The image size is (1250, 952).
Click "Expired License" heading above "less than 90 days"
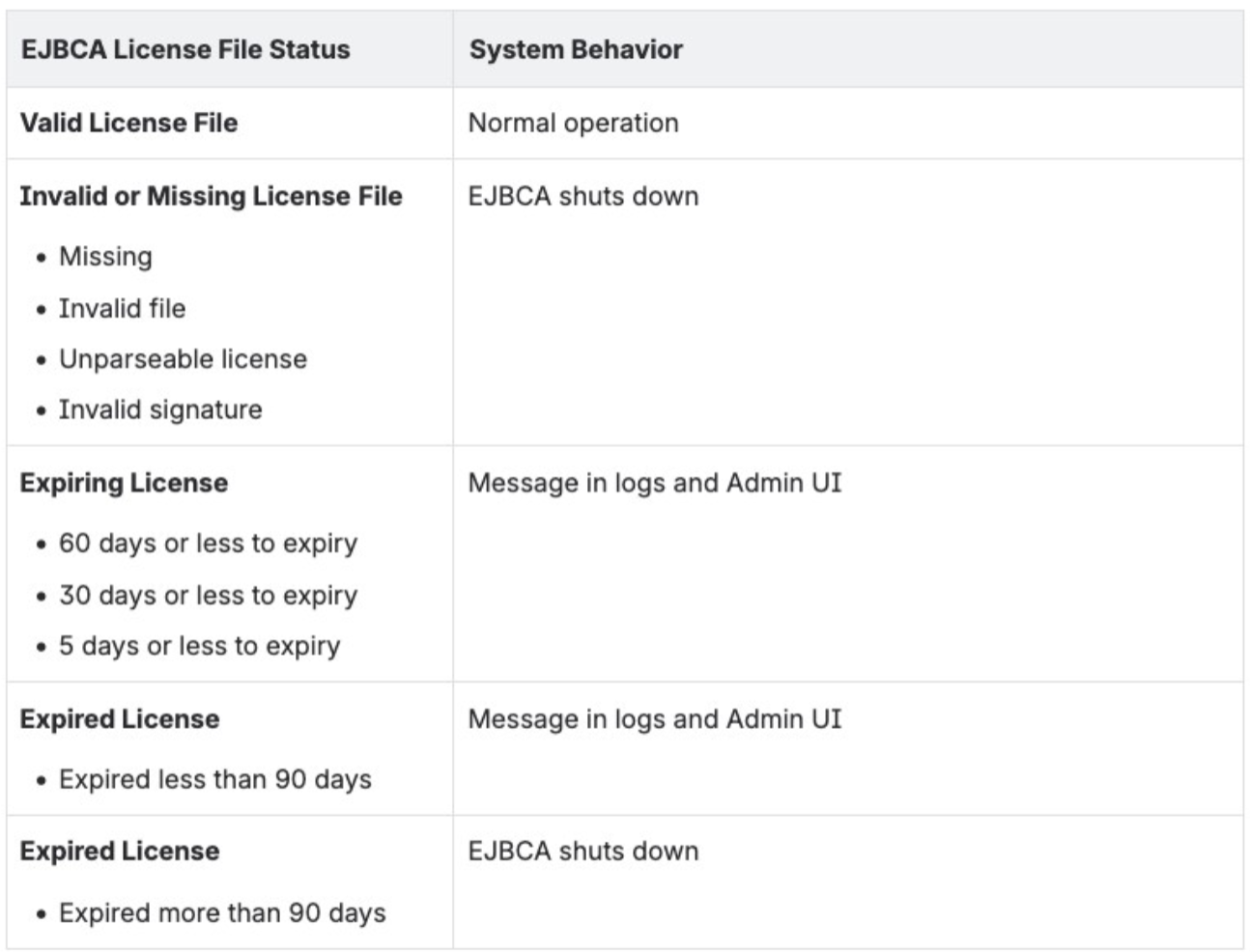click(x=119, y=719)
